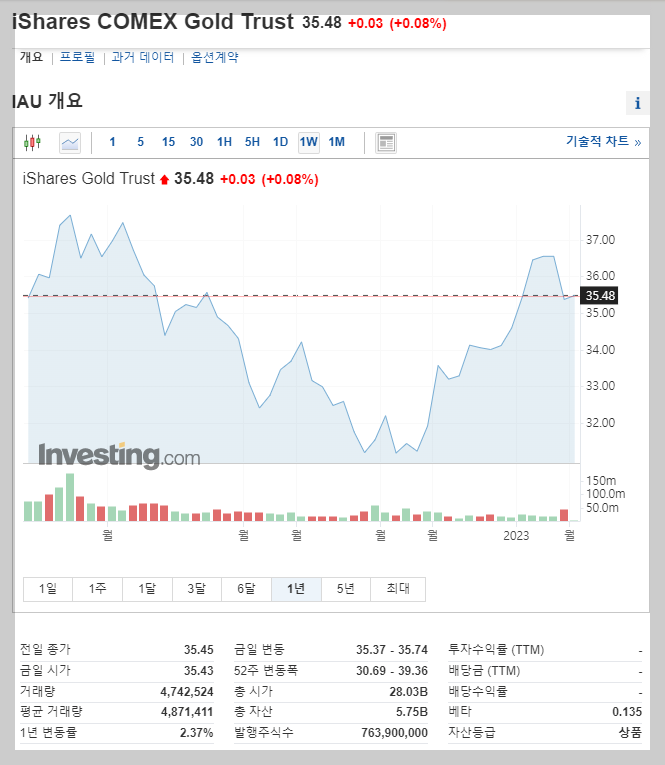Go to the 프로필 tab
Viewport: 665px width, 765px height.
(78, 57)
